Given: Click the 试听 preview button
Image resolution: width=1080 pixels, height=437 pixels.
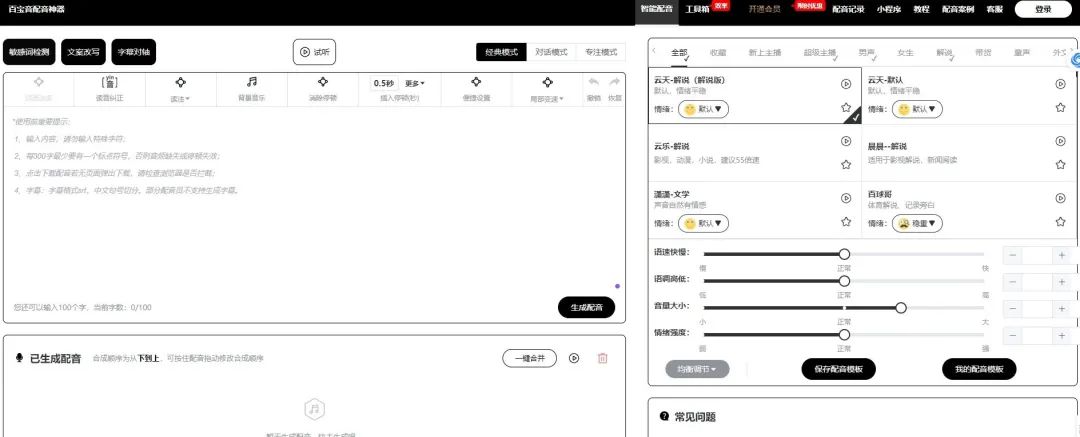Looking at the screenshot, I should [x=314, y=52].
